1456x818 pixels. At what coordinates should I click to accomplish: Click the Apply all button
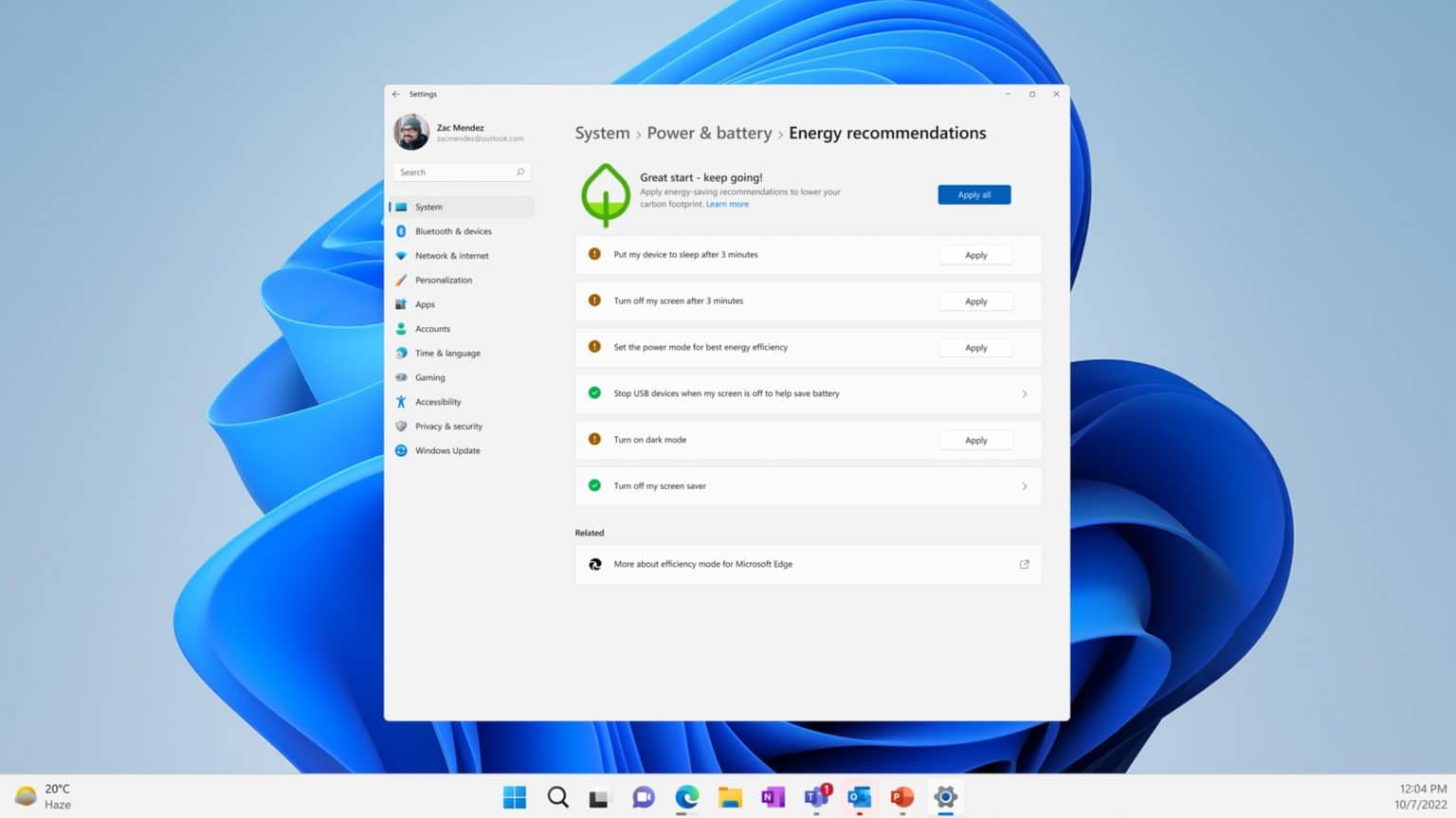tap(974, 194)
